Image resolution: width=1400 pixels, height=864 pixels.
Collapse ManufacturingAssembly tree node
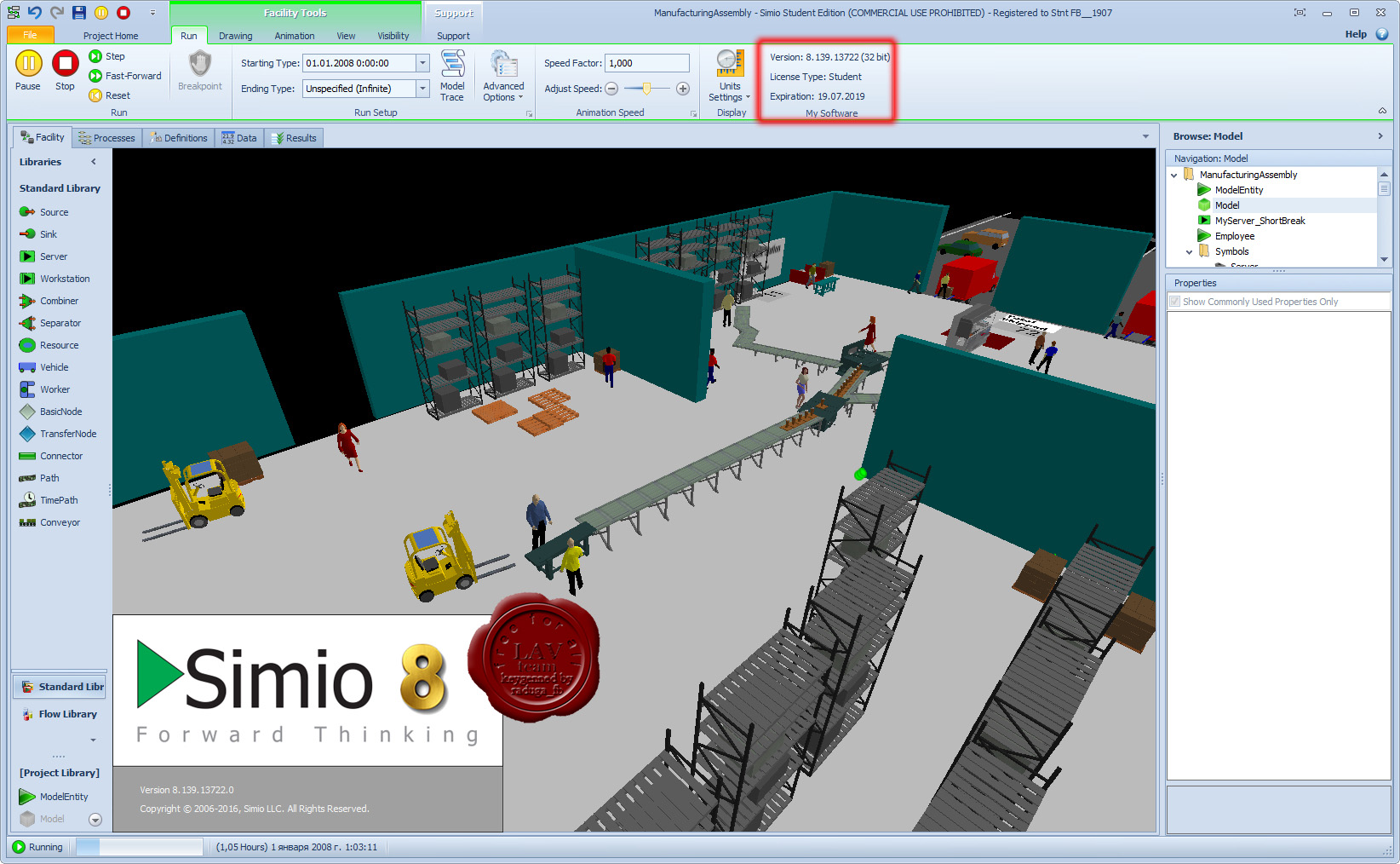coord(1174,175)
